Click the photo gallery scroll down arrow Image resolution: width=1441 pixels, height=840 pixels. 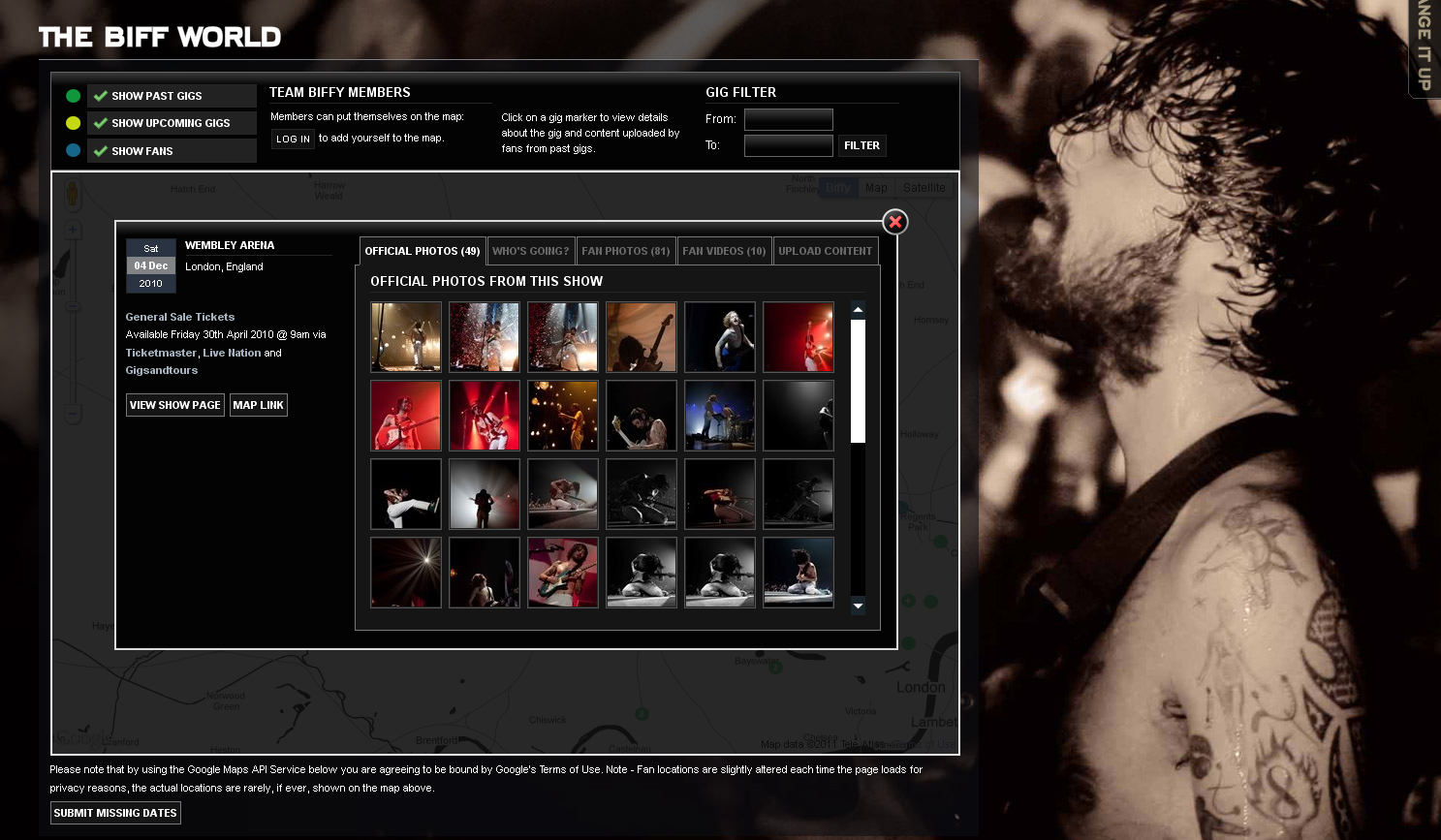(x=858, y=606)
